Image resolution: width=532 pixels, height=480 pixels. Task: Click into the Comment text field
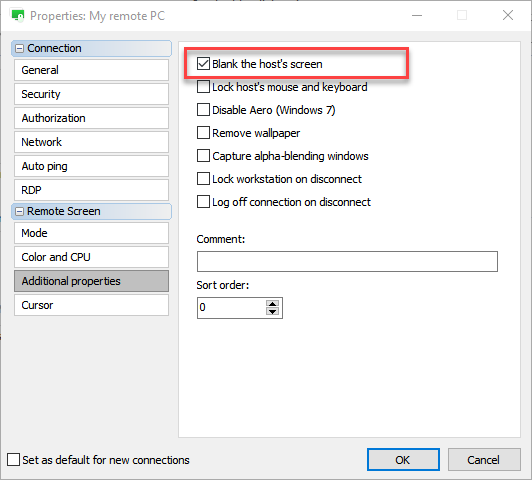347,262
